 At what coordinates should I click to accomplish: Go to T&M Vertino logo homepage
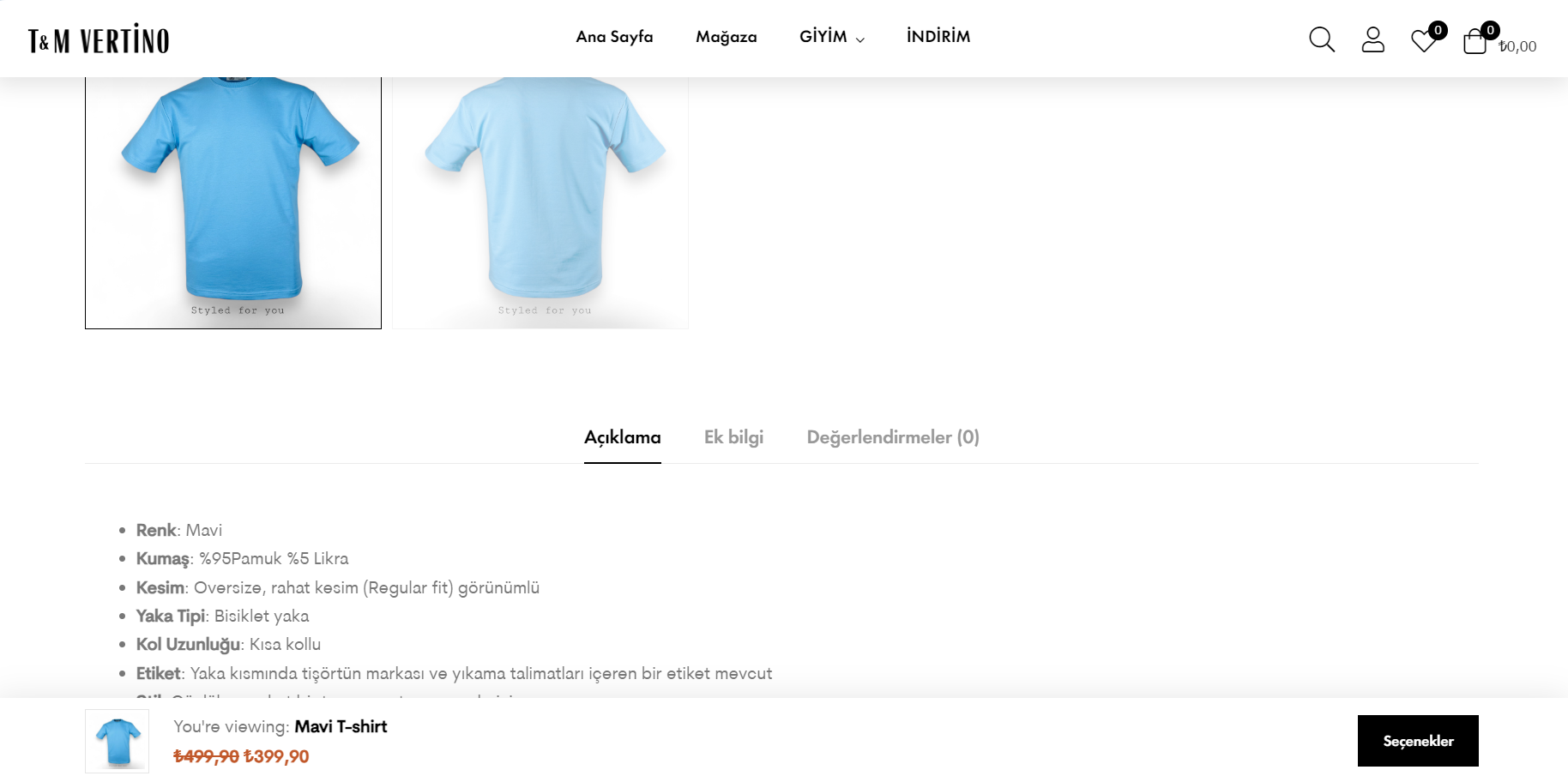click(x=99, y=39)
